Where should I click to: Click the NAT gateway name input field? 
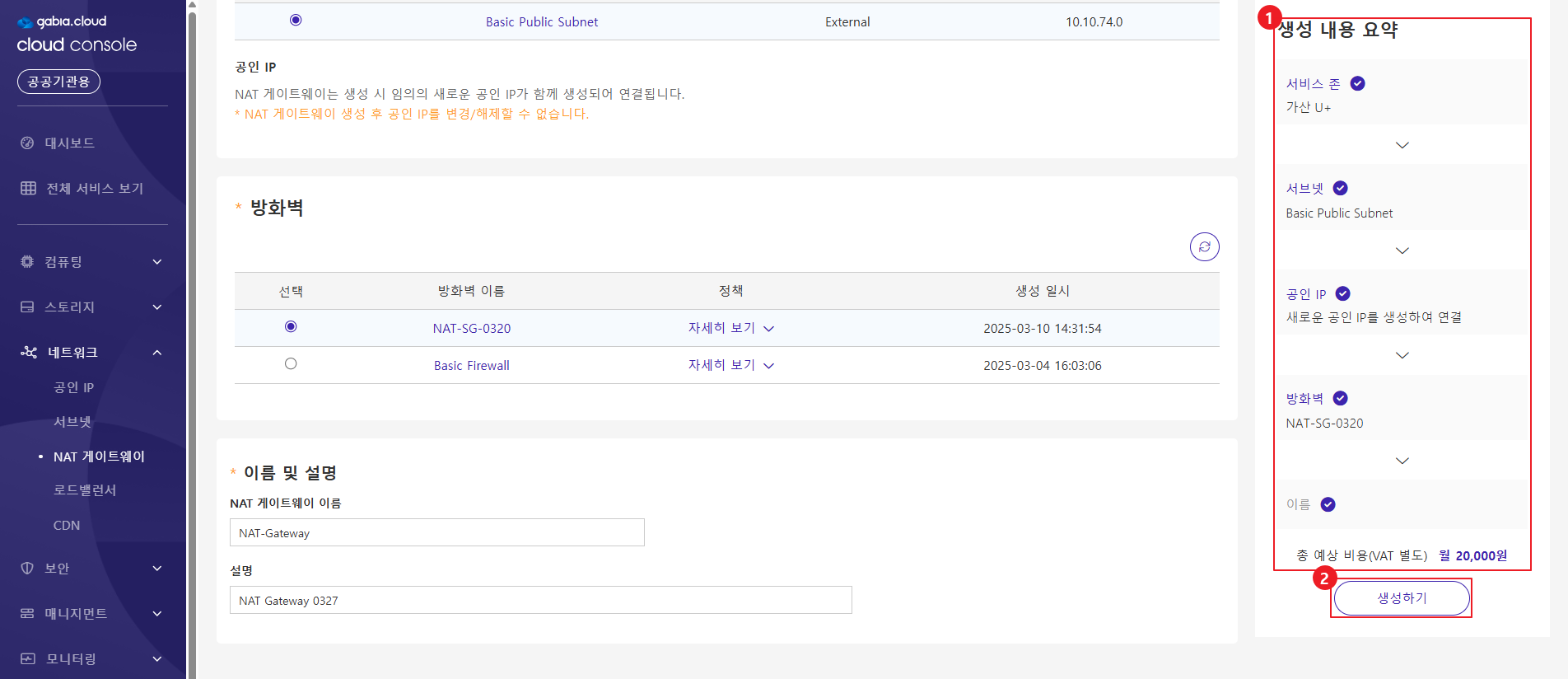pos(436,533)
